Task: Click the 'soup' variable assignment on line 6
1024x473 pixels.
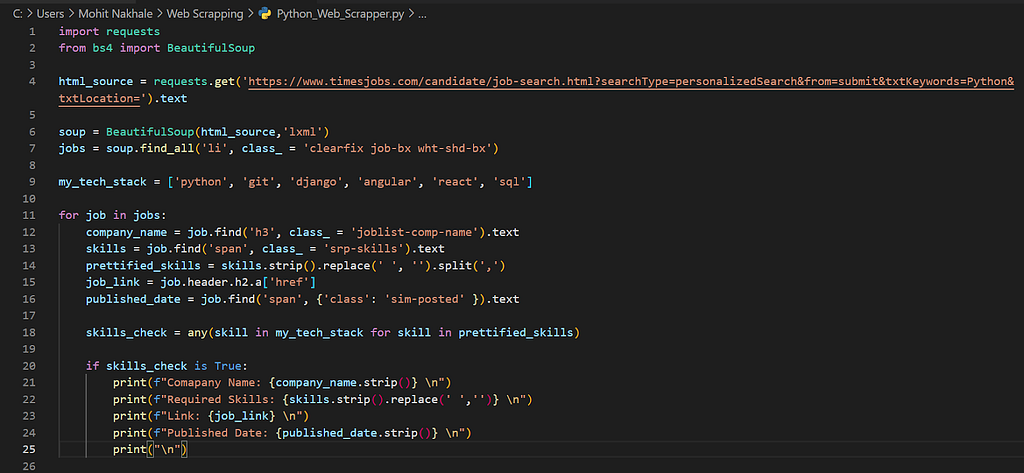Action: pos(72,132)
